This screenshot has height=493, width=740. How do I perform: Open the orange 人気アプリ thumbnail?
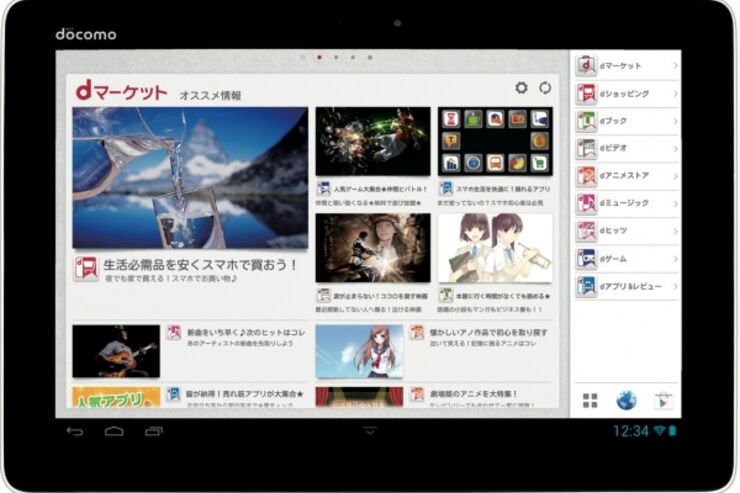116,397
